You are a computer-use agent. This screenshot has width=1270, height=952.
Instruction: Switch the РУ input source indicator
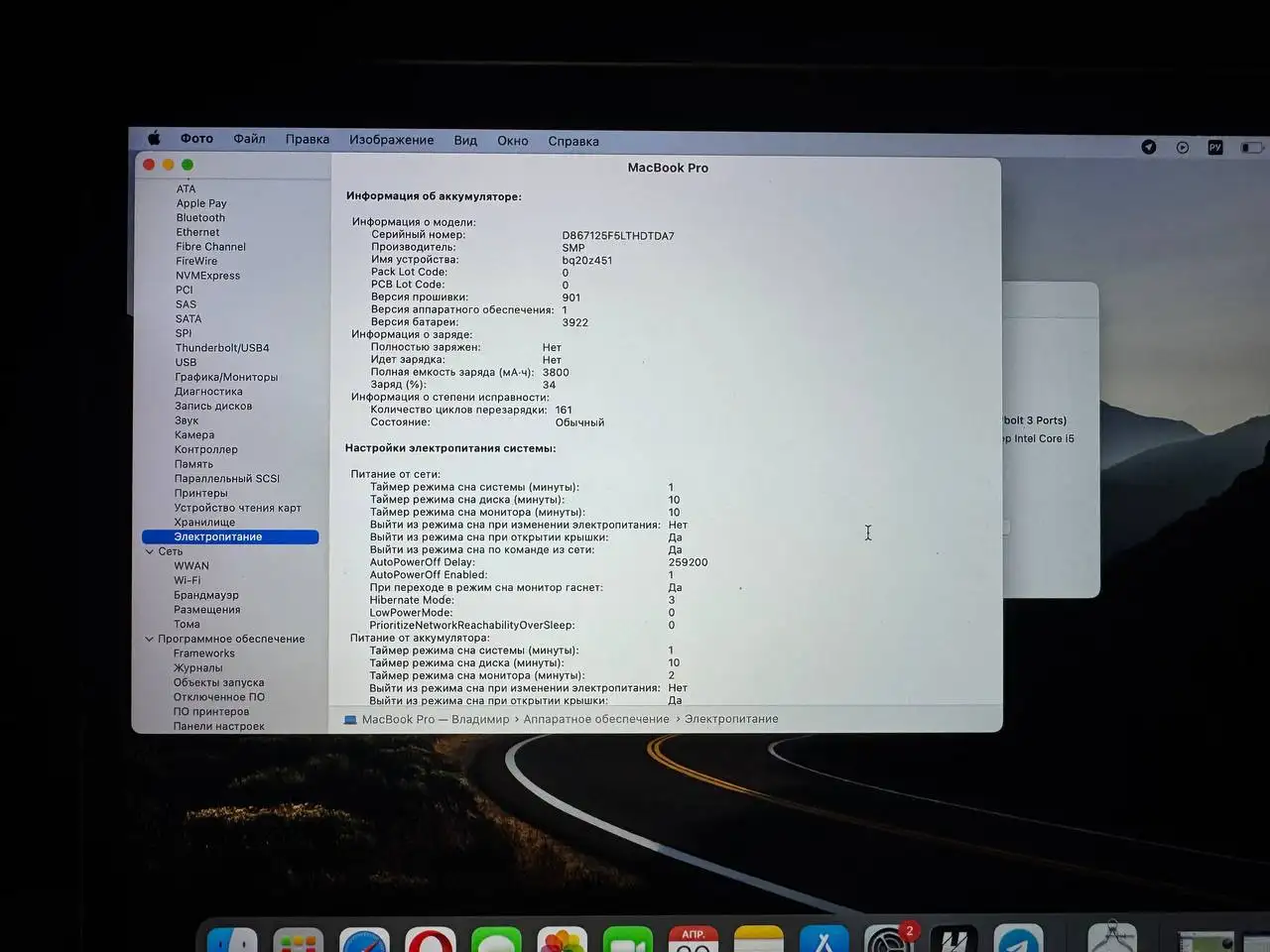pos(1215,147)
